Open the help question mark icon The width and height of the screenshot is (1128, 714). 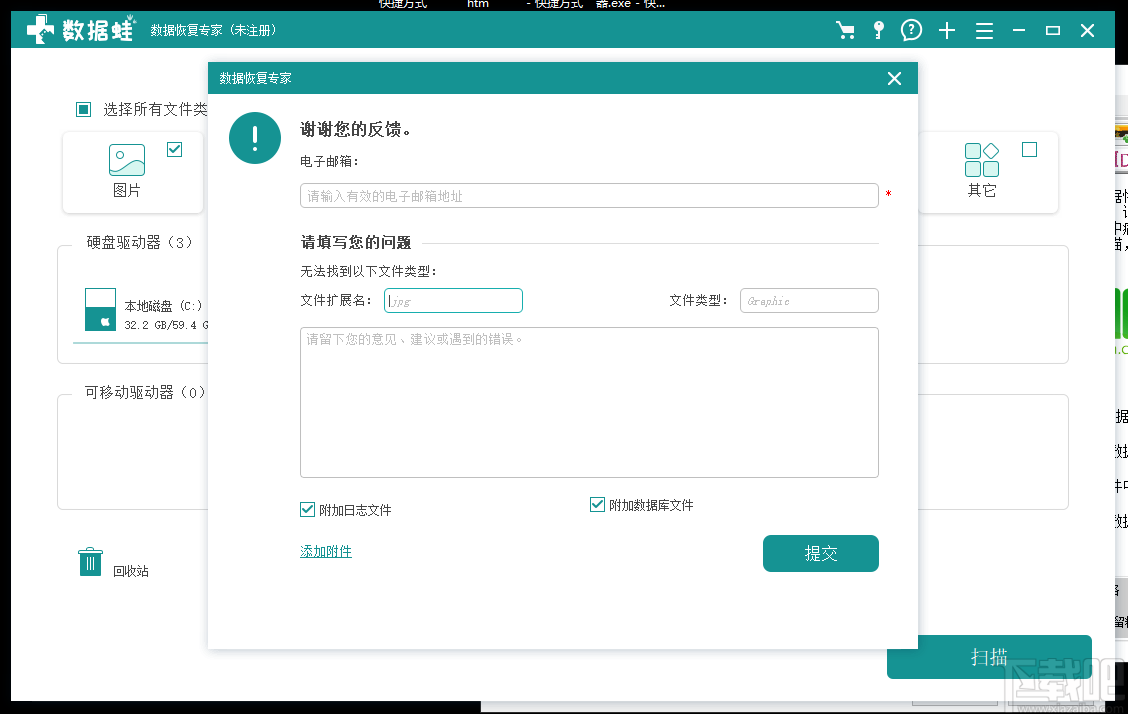point(911,31)
